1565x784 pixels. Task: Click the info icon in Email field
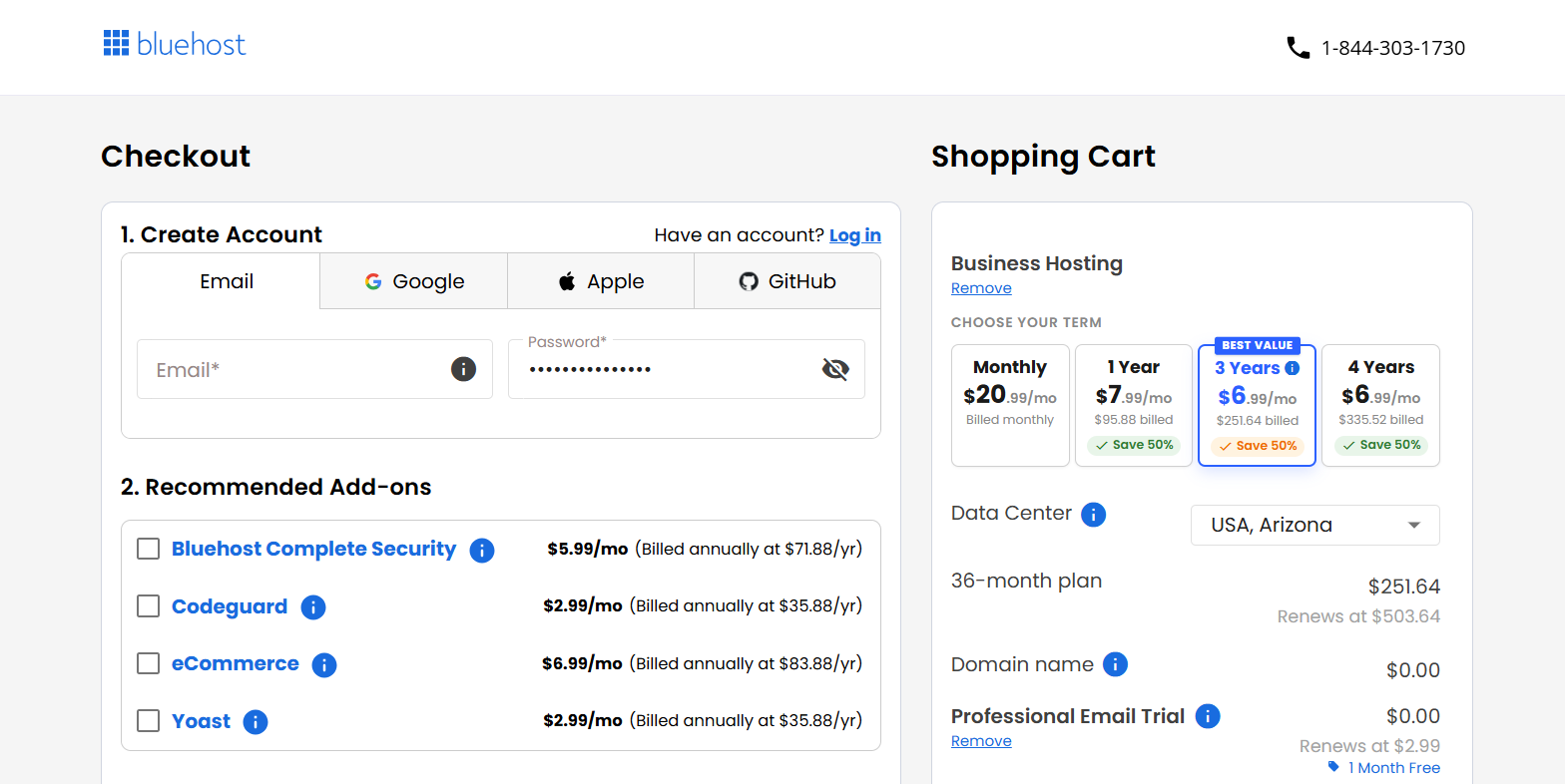pyautogui.click(x=463, y=369)
